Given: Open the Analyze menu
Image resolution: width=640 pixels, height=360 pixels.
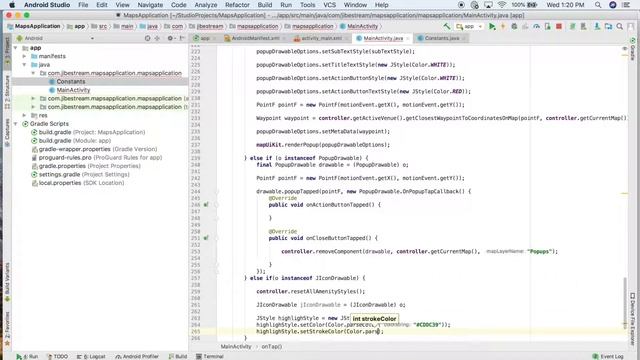Looking at the screenshot, I should point(206,5).
